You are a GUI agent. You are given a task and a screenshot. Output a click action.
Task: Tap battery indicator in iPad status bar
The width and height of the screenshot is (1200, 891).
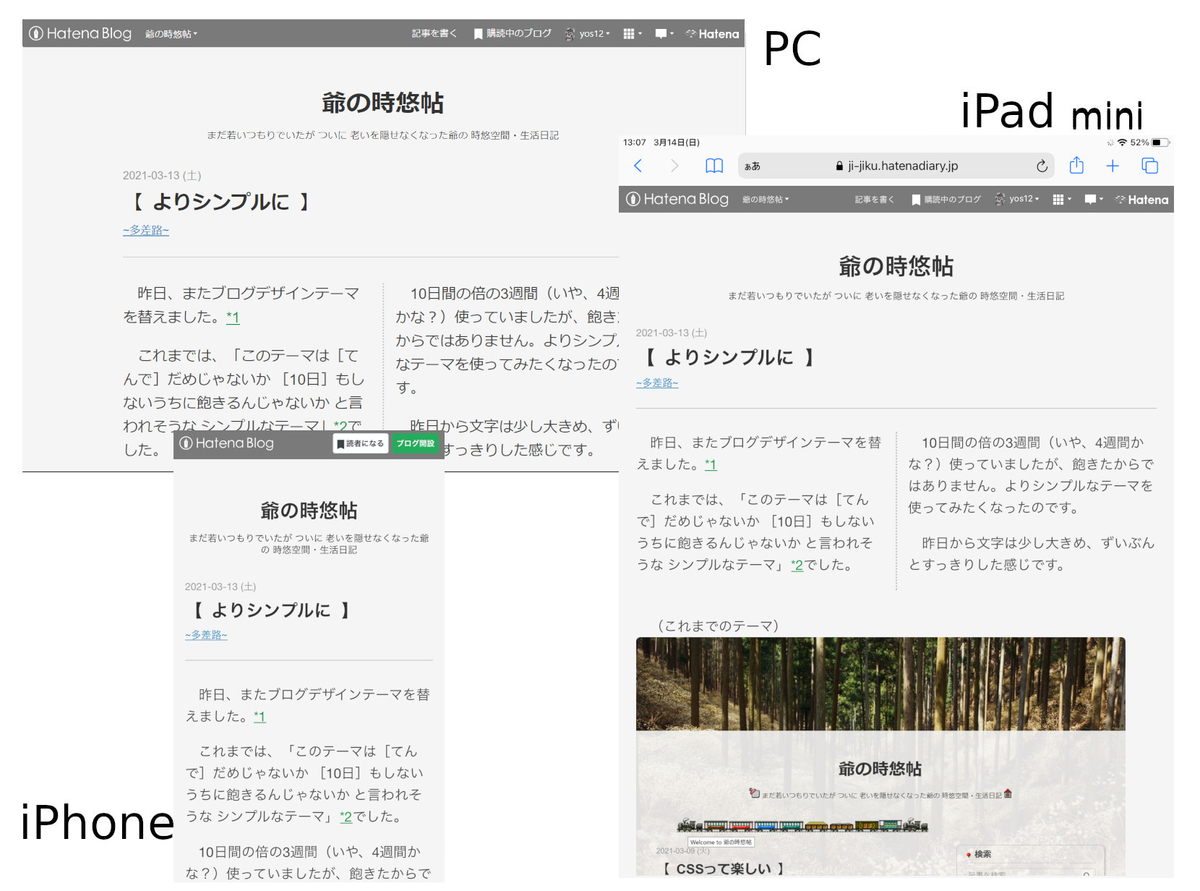(x=1160, y=143)
